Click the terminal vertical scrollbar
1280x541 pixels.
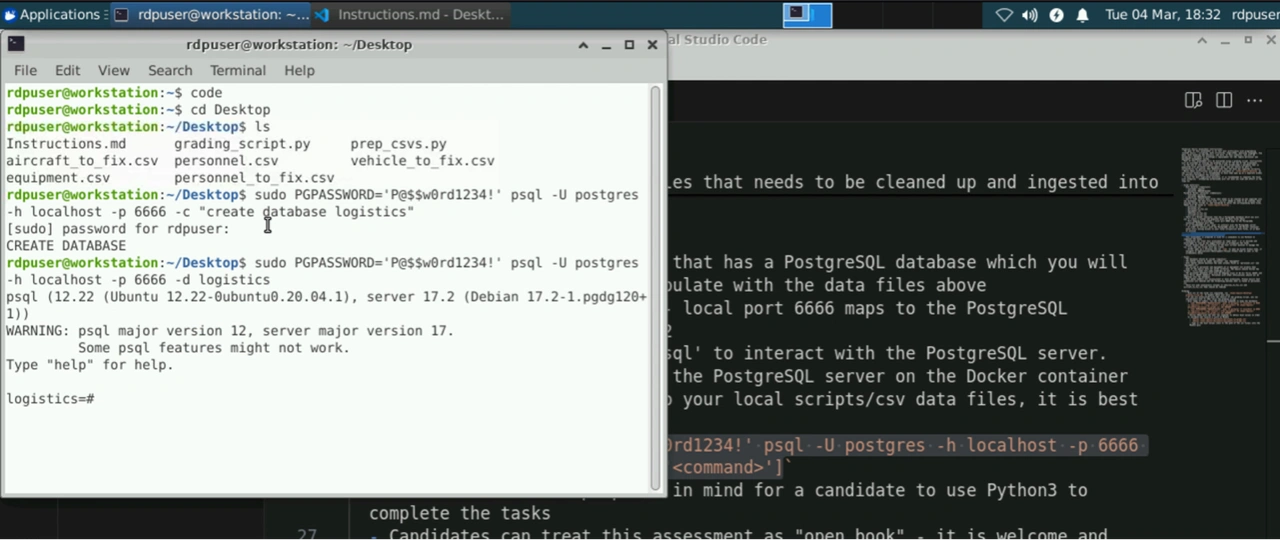656,287
